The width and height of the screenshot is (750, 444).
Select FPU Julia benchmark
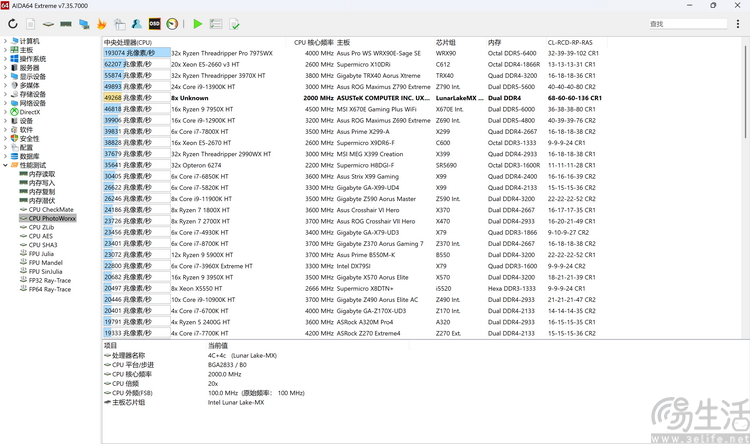point(41,254)
